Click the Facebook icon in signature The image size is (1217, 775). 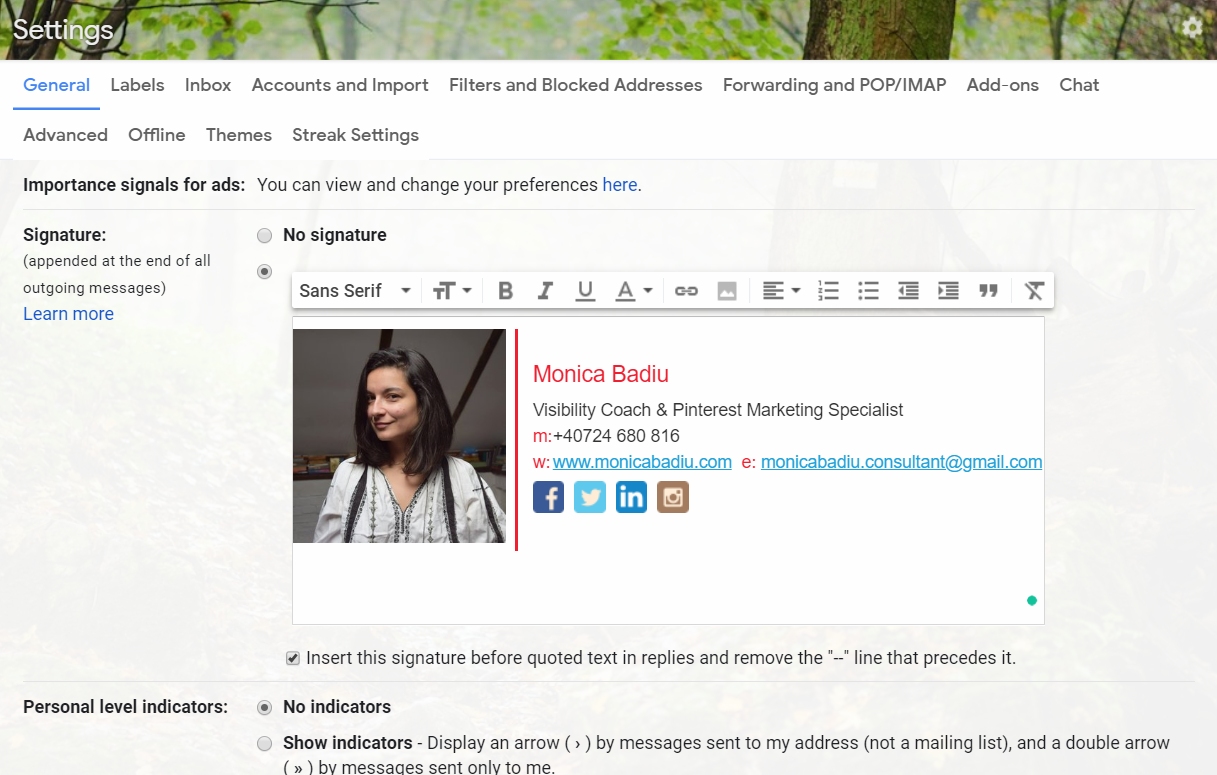(548, 497)
